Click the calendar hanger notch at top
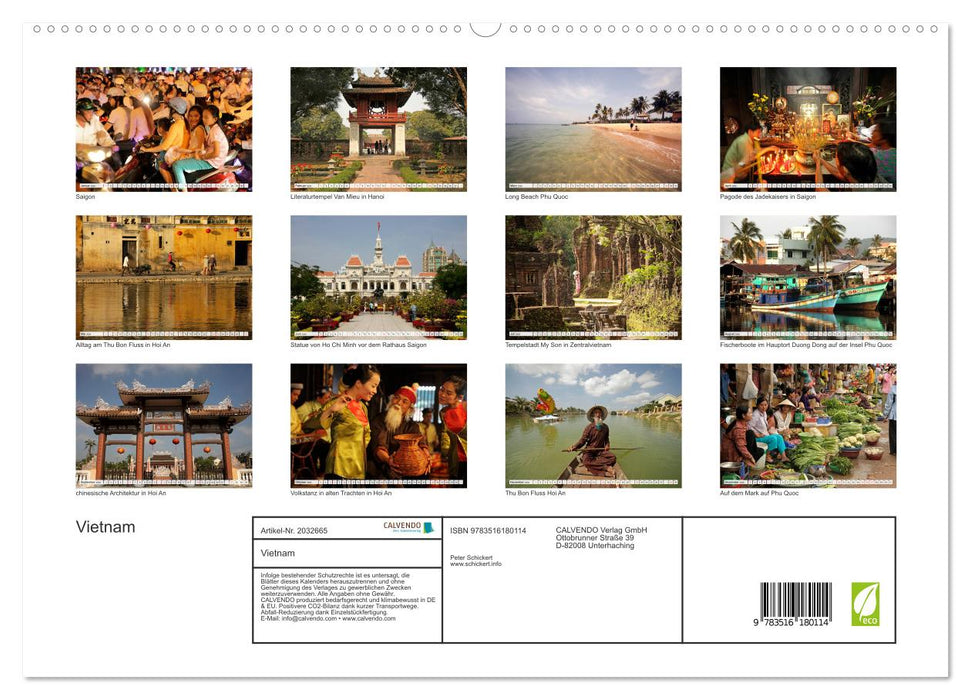This screenshot has height=700, width=971. tap(485, 28)
